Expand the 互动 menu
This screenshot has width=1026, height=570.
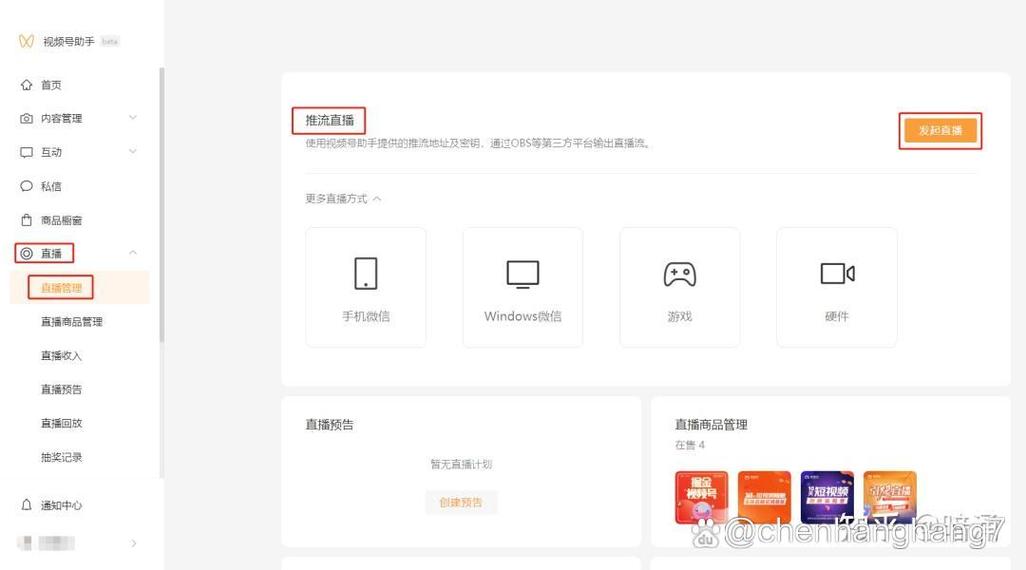pyautogui.click(x=133, y=152)
